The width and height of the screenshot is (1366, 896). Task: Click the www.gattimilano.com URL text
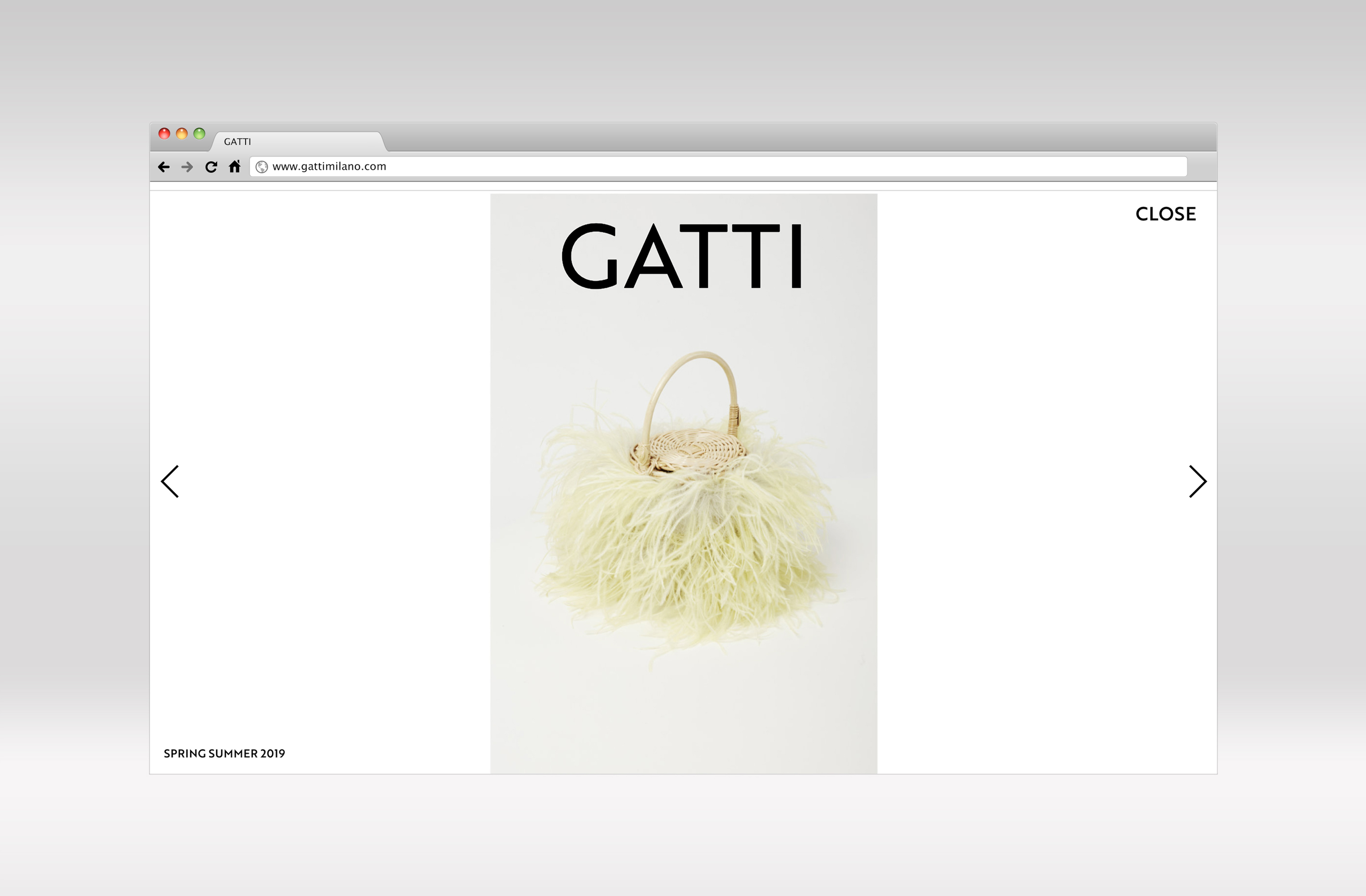(x=329, y=167)
